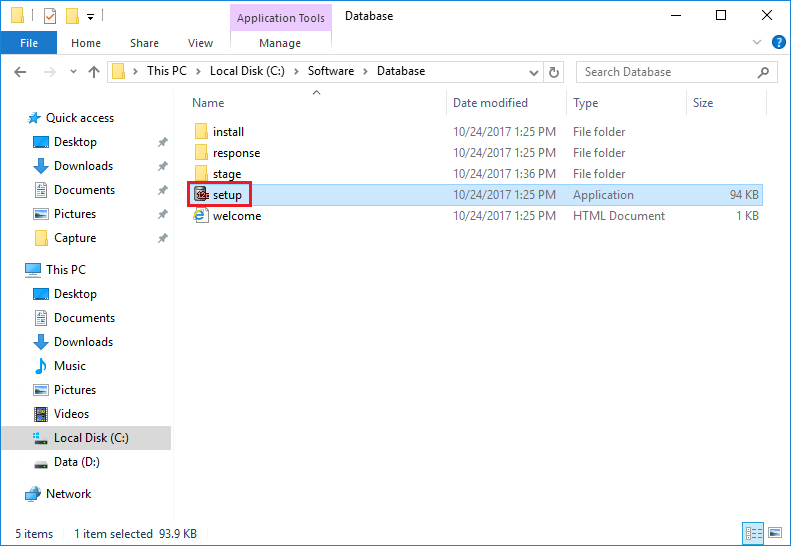791x546 pixels.
Task: Open Desktop under This PC
Action: [x=75, y=294]
